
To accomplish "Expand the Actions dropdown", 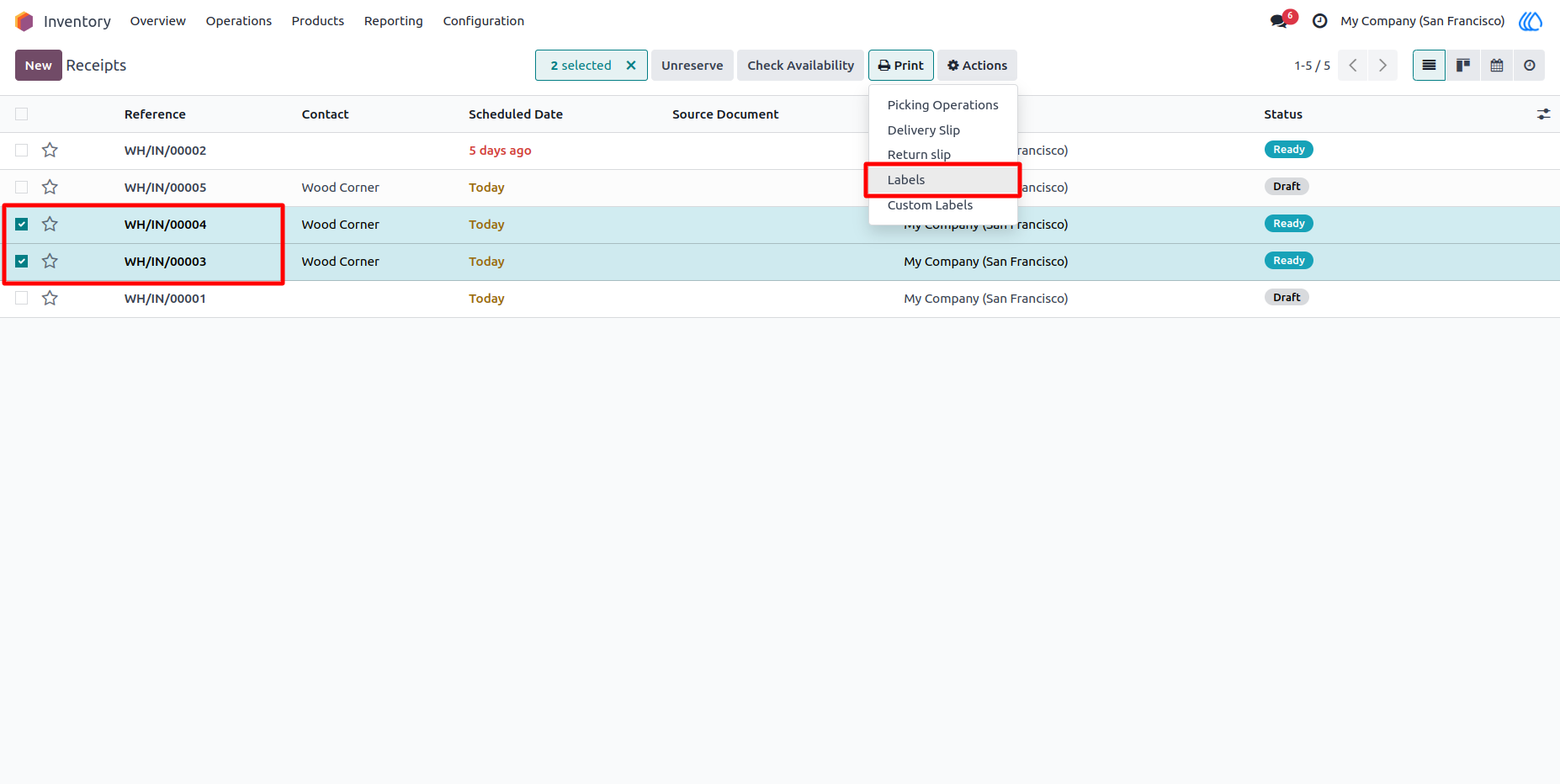I will click(977, 66).
